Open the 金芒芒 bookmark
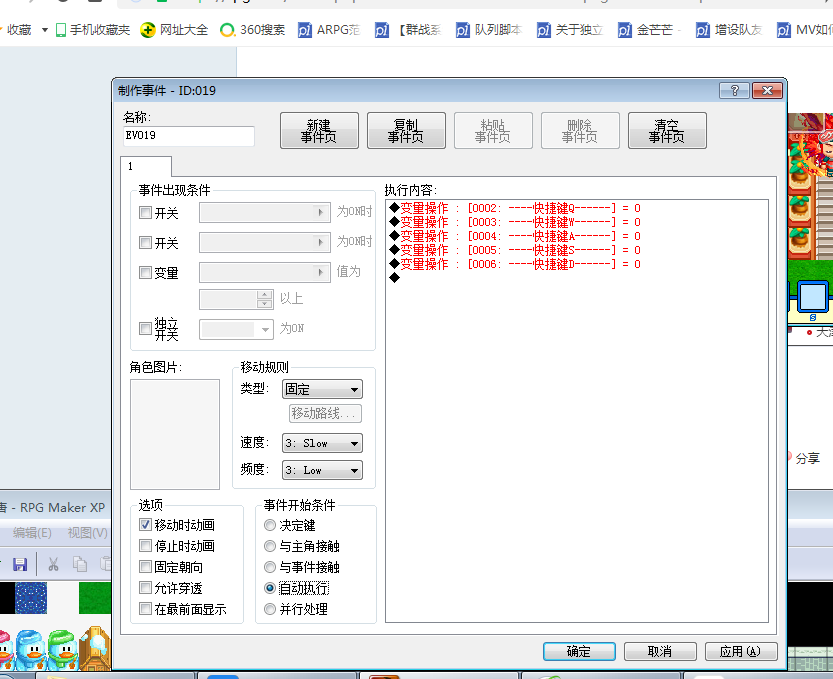Screen dimensions: 833x679 pyautogui.click(x=650, y=30)
